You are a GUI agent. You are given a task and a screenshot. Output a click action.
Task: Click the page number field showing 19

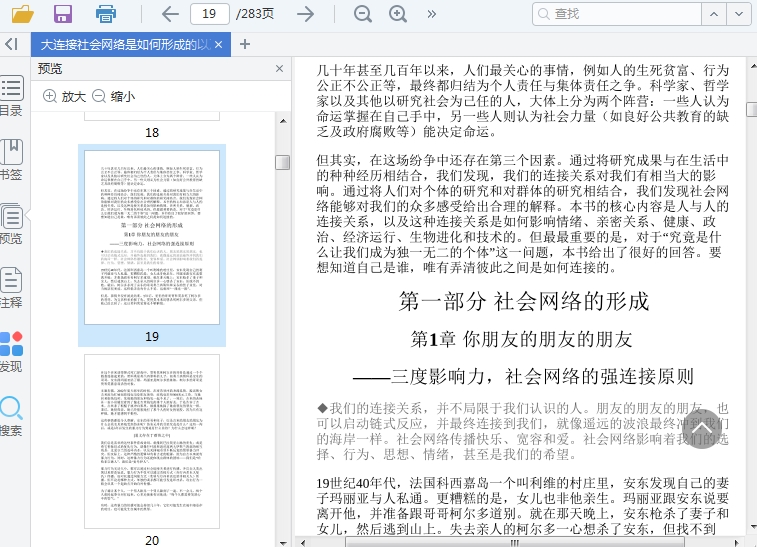point(210,14)
